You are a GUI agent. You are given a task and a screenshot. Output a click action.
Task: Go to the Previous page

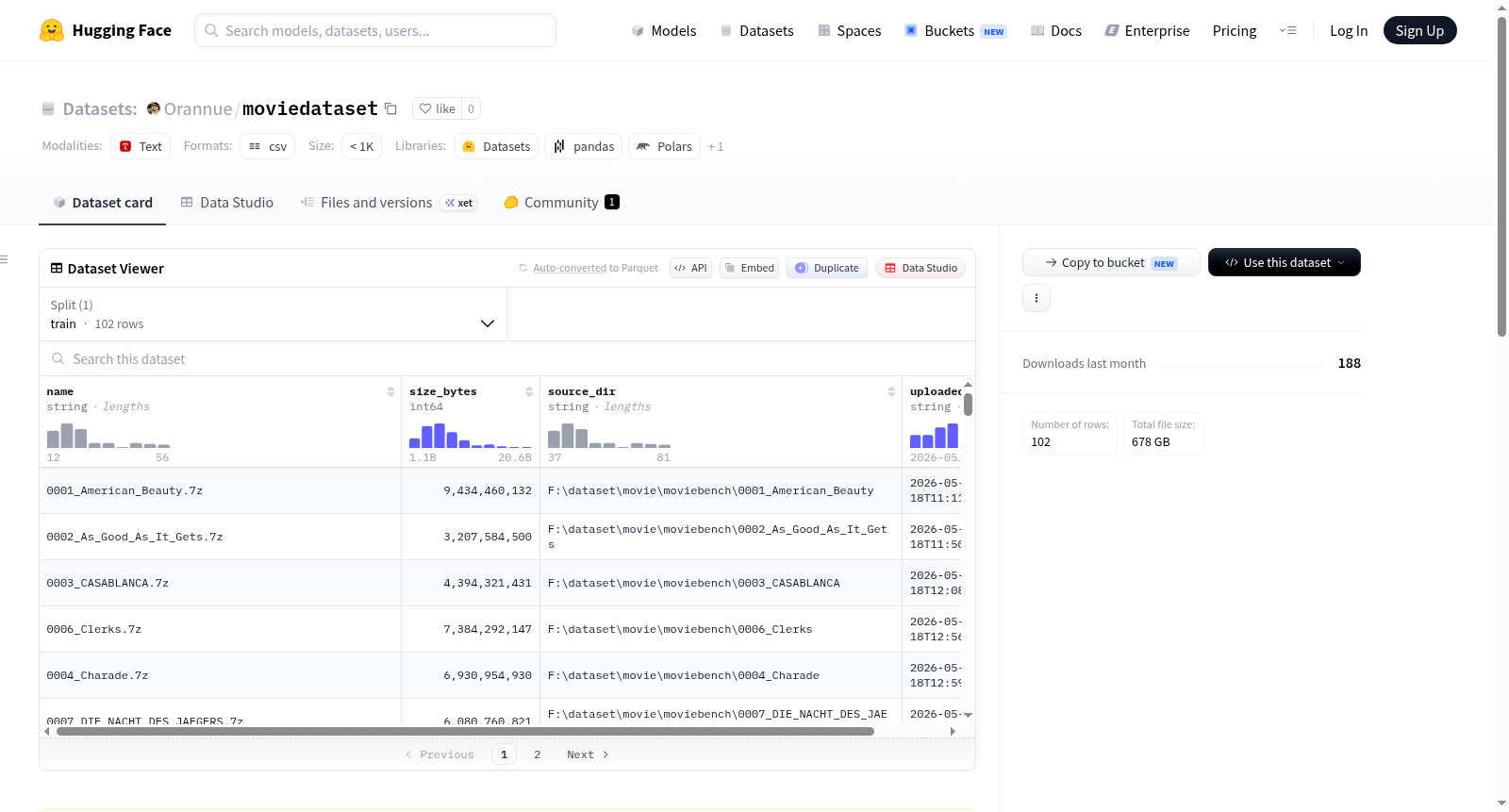pyautogui.click(x=439, y=754)
